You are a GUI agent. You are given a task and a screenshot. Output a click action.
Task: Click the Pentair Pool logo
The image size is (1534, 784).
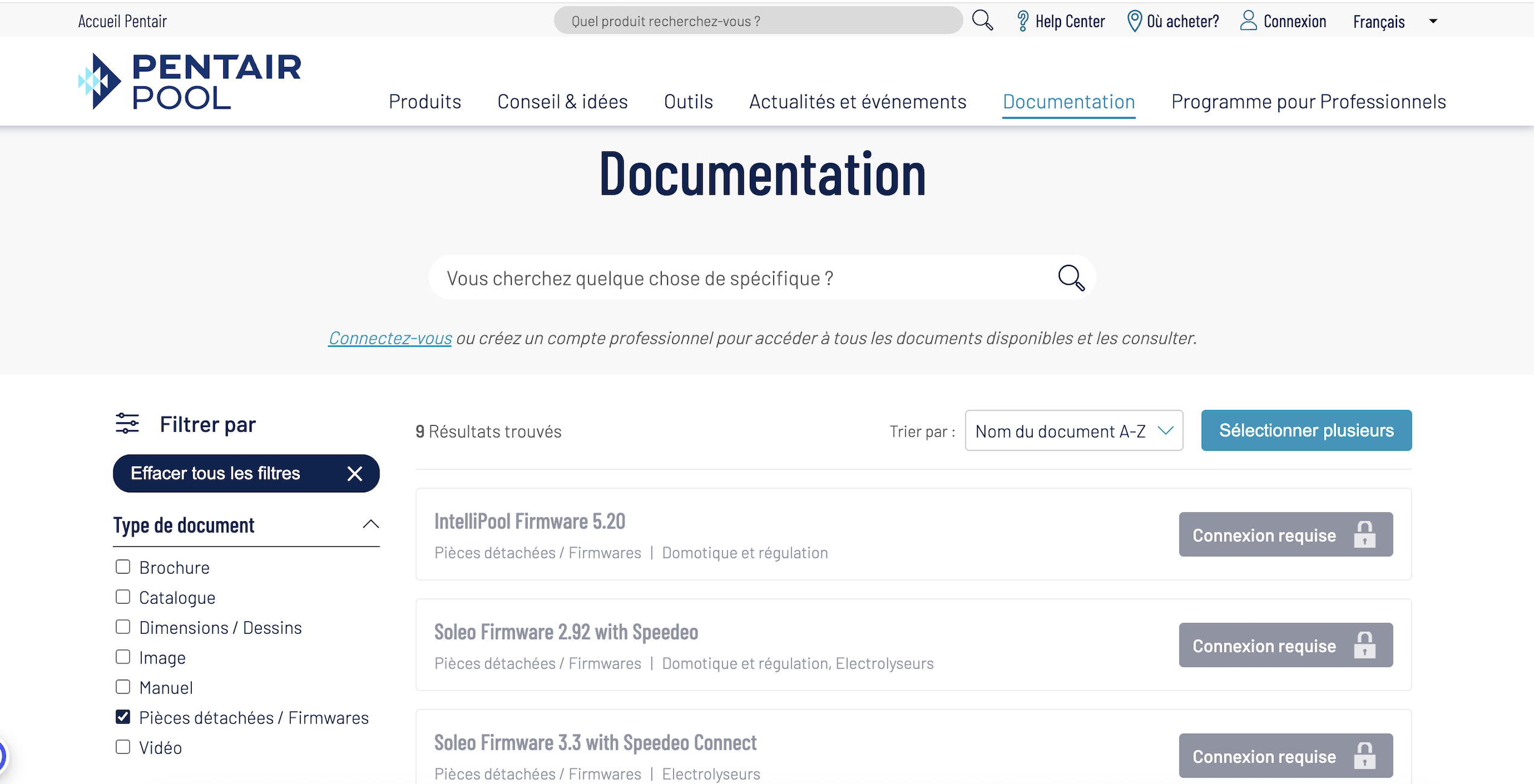click(189, 81)
